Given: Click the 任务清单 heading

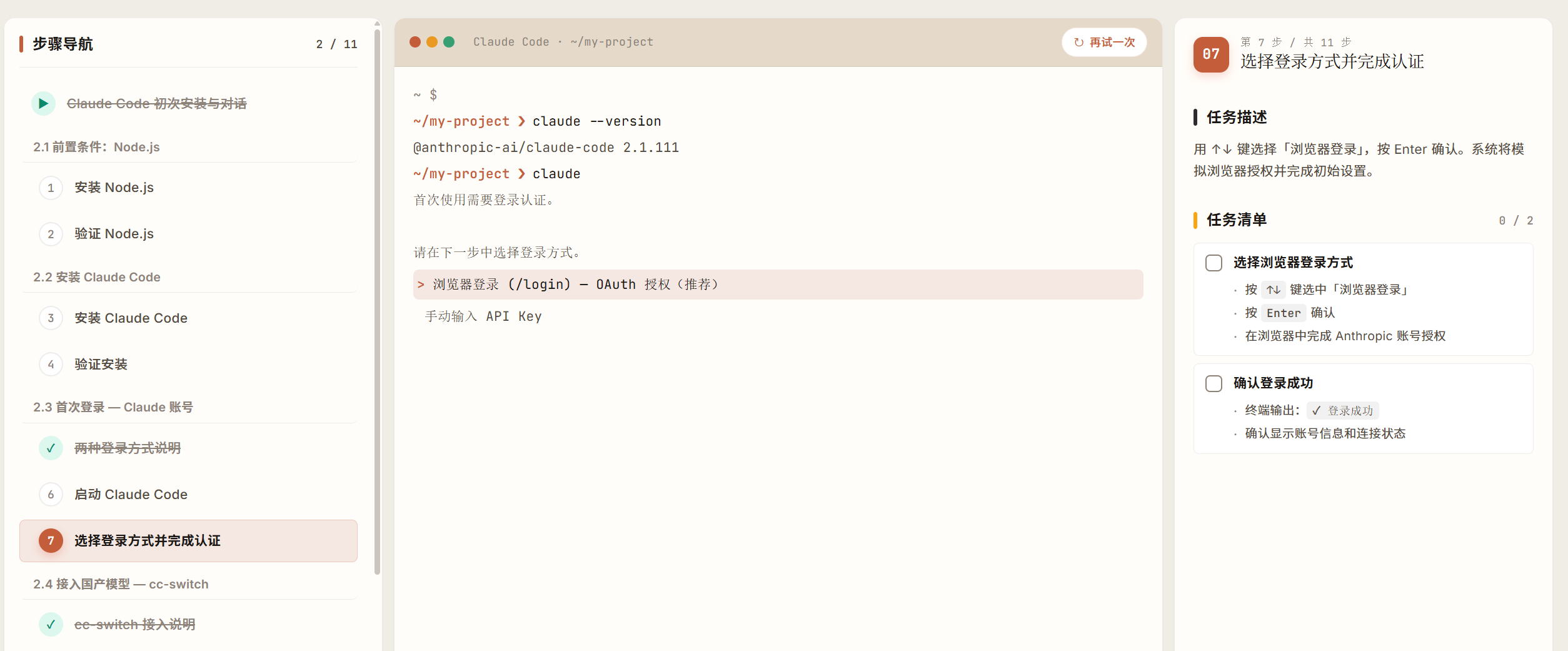Looking at the screenshot, I should pos(1237,220).
